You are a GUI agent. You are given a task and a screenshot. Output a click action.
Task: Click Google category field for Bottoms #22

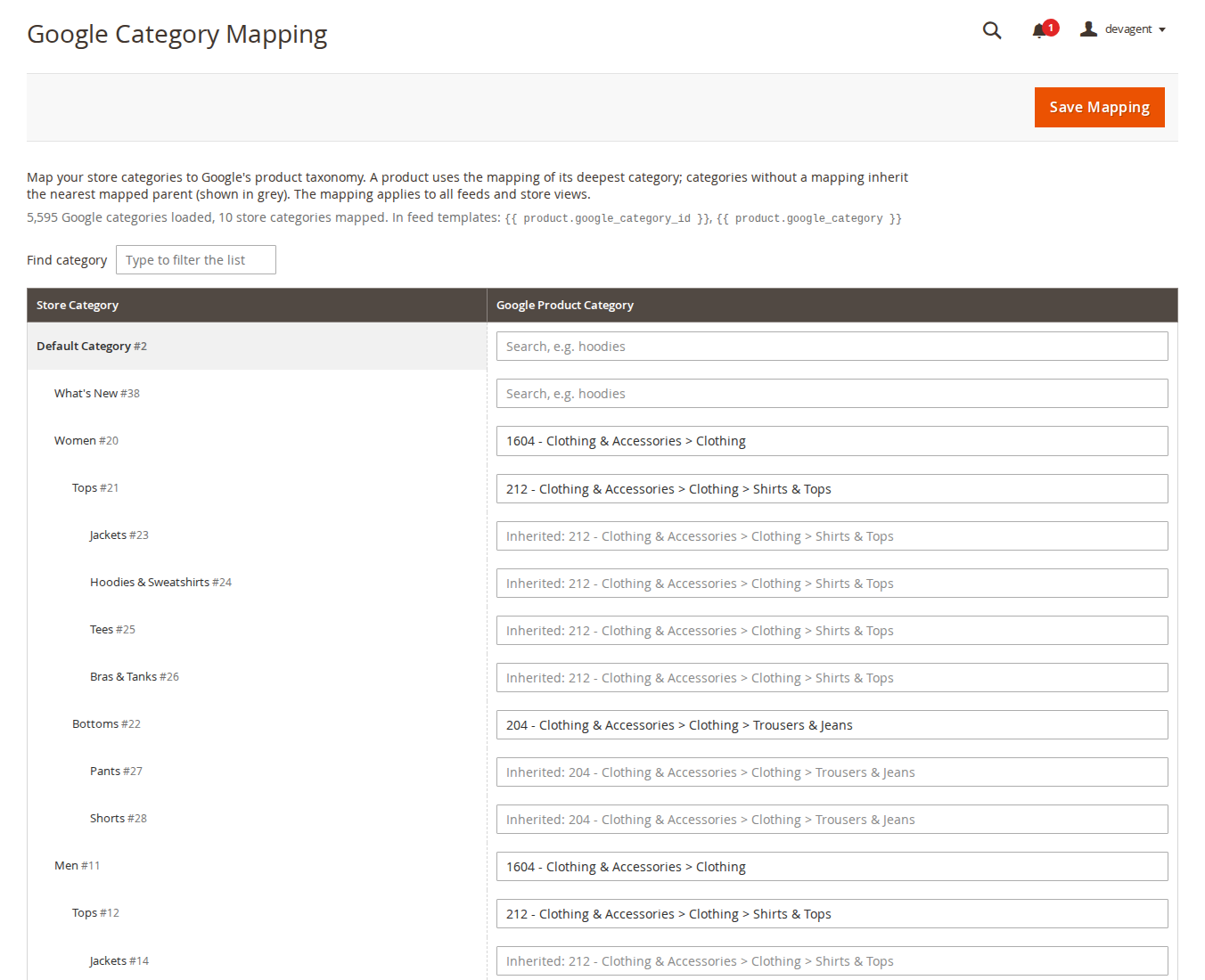coord(832,725)
